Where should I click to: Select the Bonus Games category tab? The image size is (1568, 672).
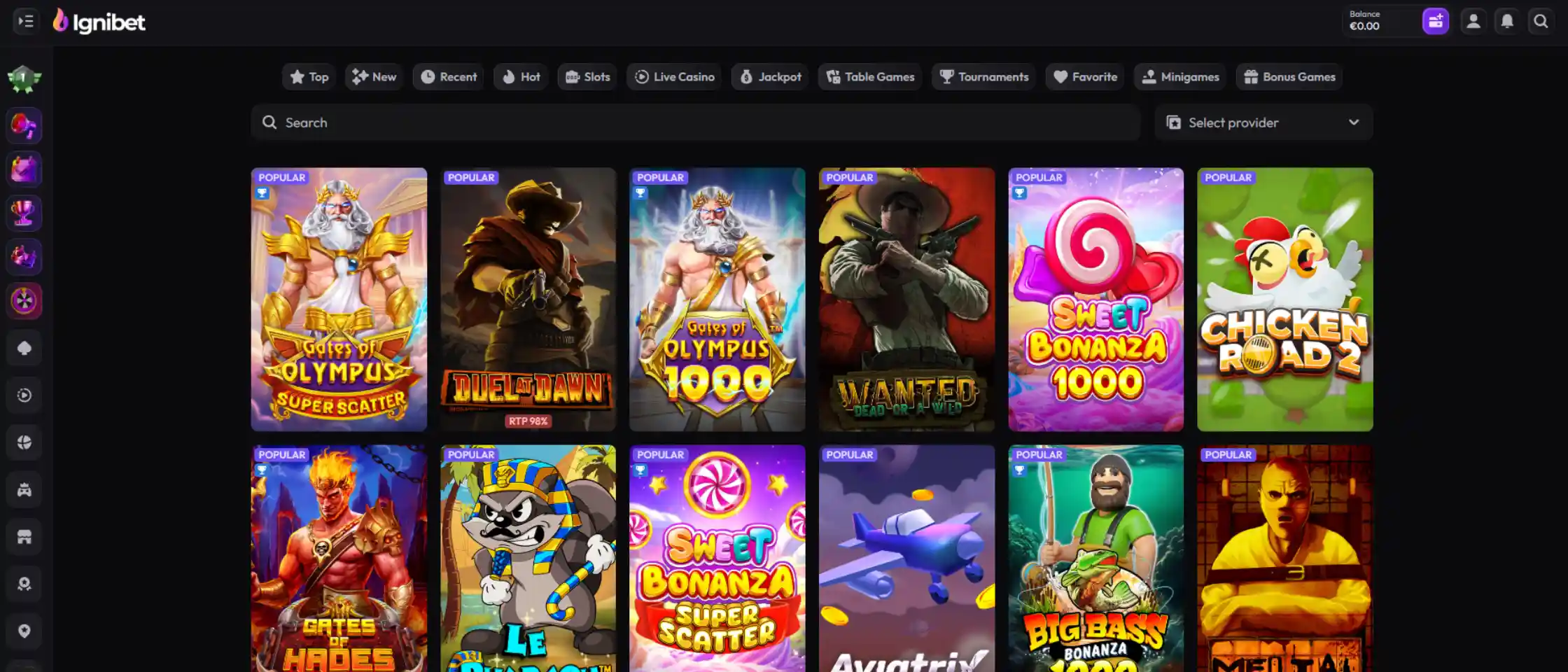pos(1289,77)
